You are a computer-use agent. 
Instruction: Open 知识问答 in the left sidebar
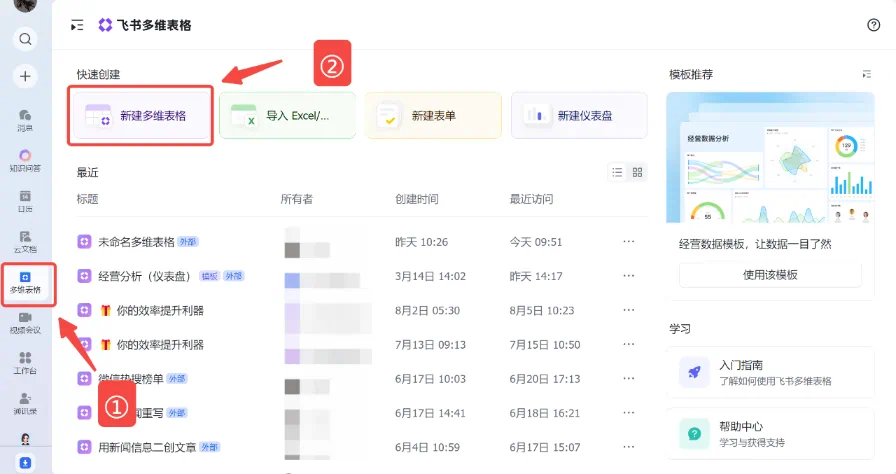pyautogui.click(x=25, y=160)
